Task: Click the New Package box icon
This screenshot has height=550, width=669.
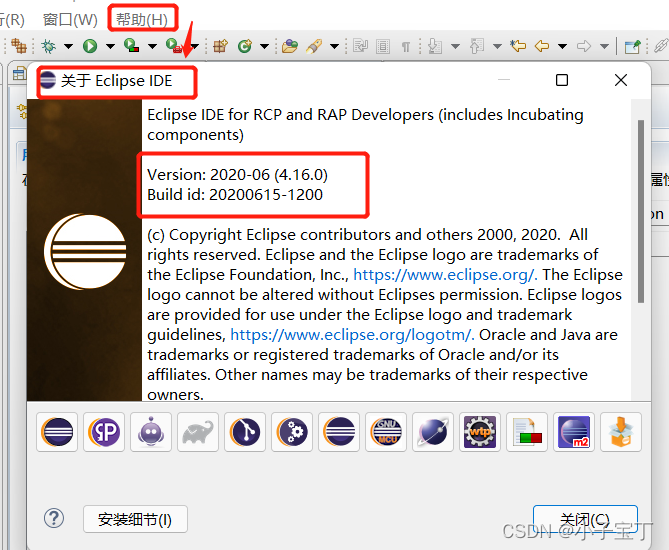Action: click(221, 46)
